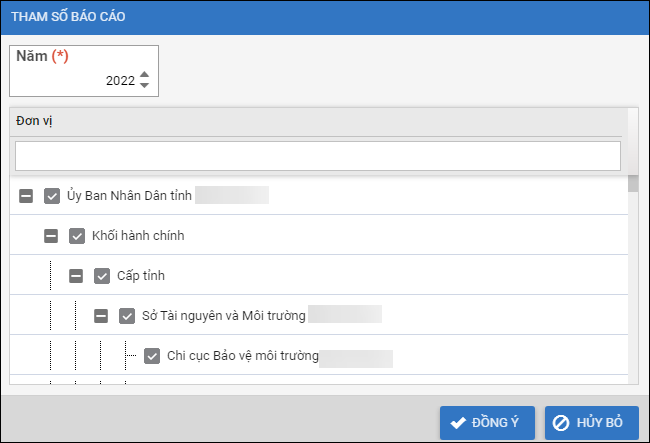This screenshot has height=443, width=650.
Task: Uncheck Sở Tài nguyên và Môi trường checkbox
Action: click(x=127, y=316)
